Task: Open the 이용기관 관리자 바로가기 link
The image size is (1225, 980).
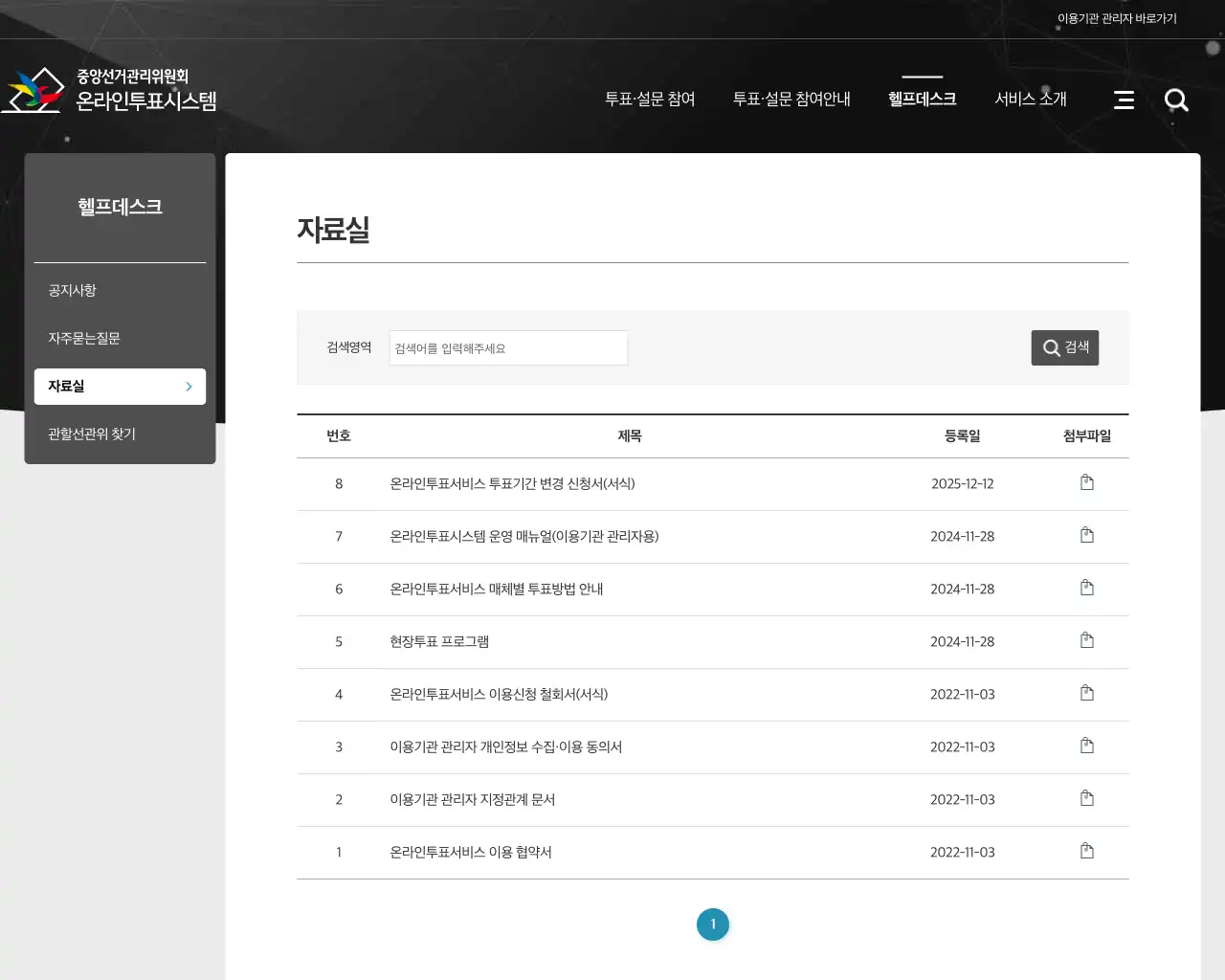Action: 1116,17
